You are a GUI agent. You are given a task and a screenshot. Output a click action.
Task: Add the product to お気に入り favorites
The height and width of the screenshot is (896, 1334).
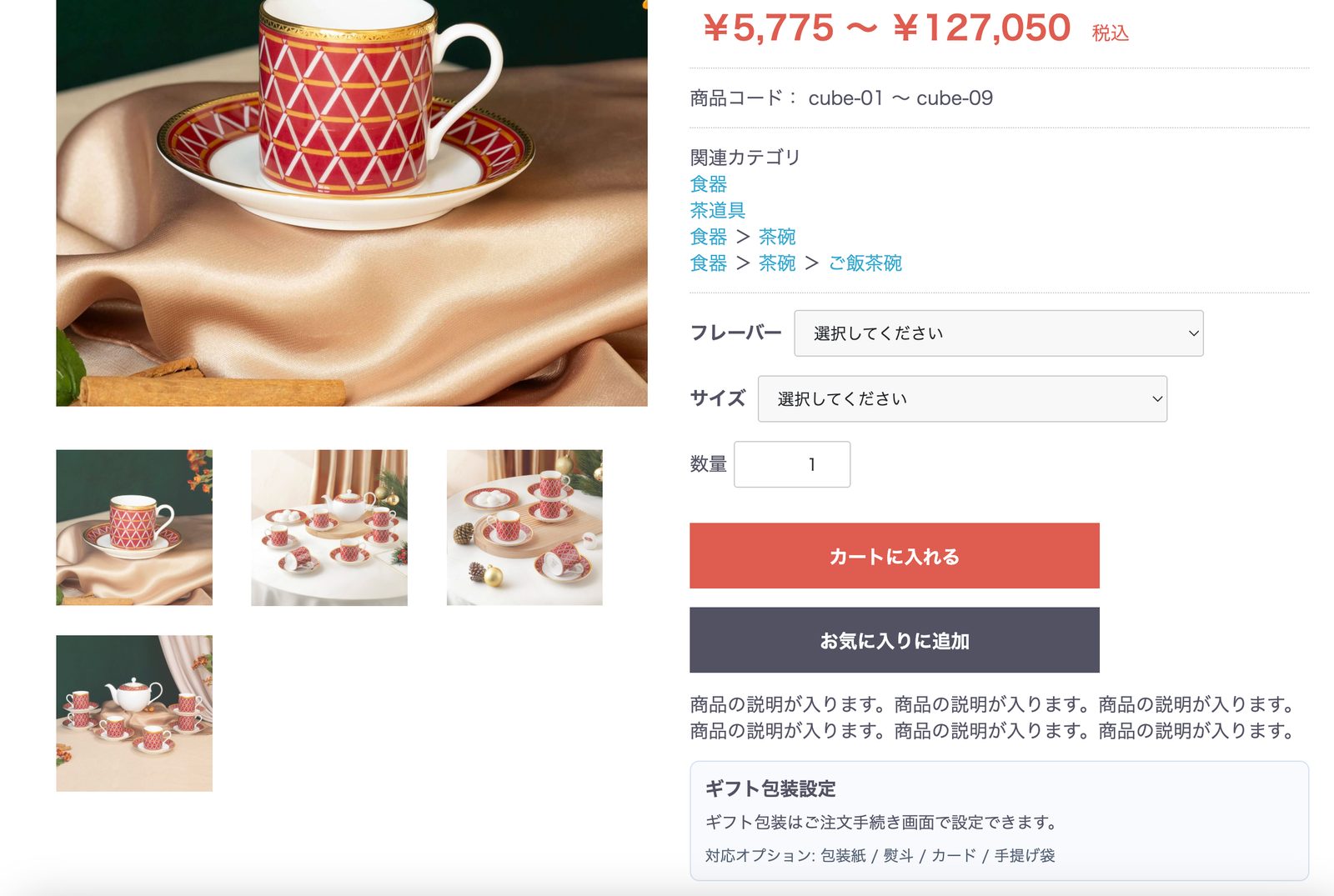tap(893, 640)
